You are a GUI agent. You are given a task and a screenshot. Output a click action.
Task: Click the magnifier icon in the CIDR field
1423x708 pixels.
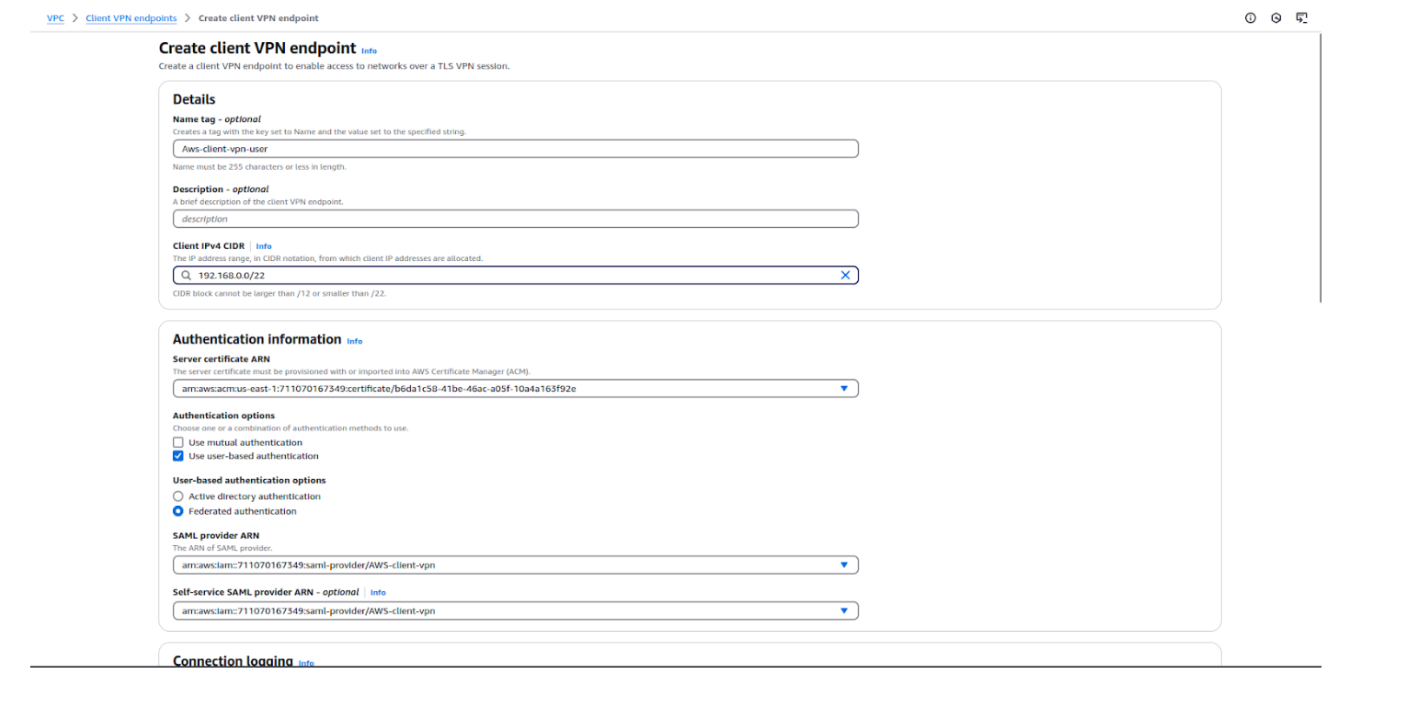tap(188, 275)
